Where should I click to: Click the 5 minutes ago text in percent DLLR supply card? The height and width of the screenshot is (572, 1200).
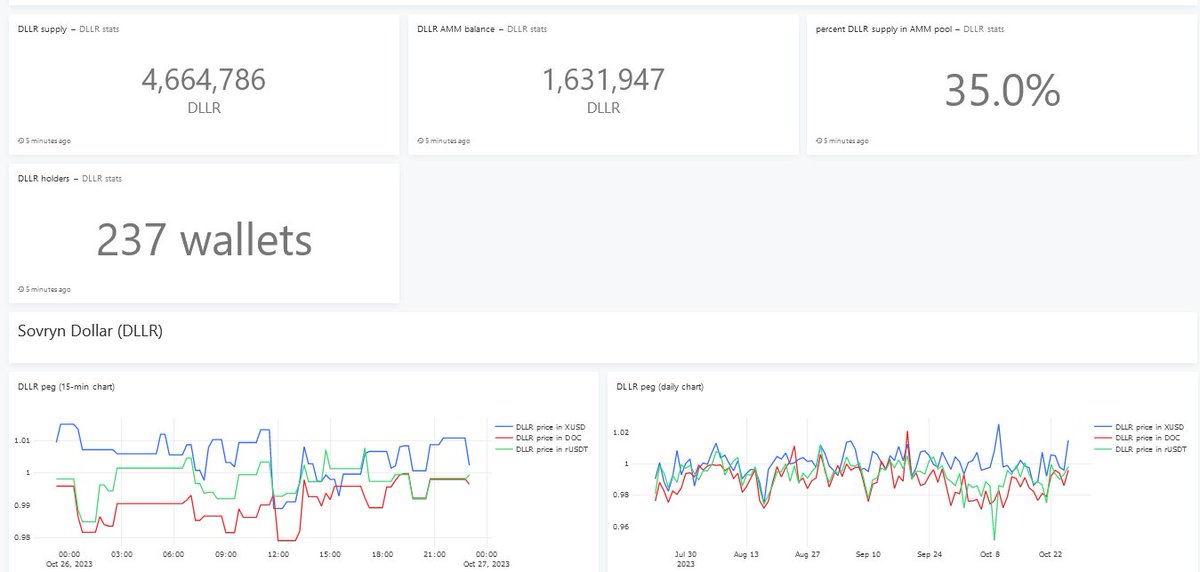point(846,141)
